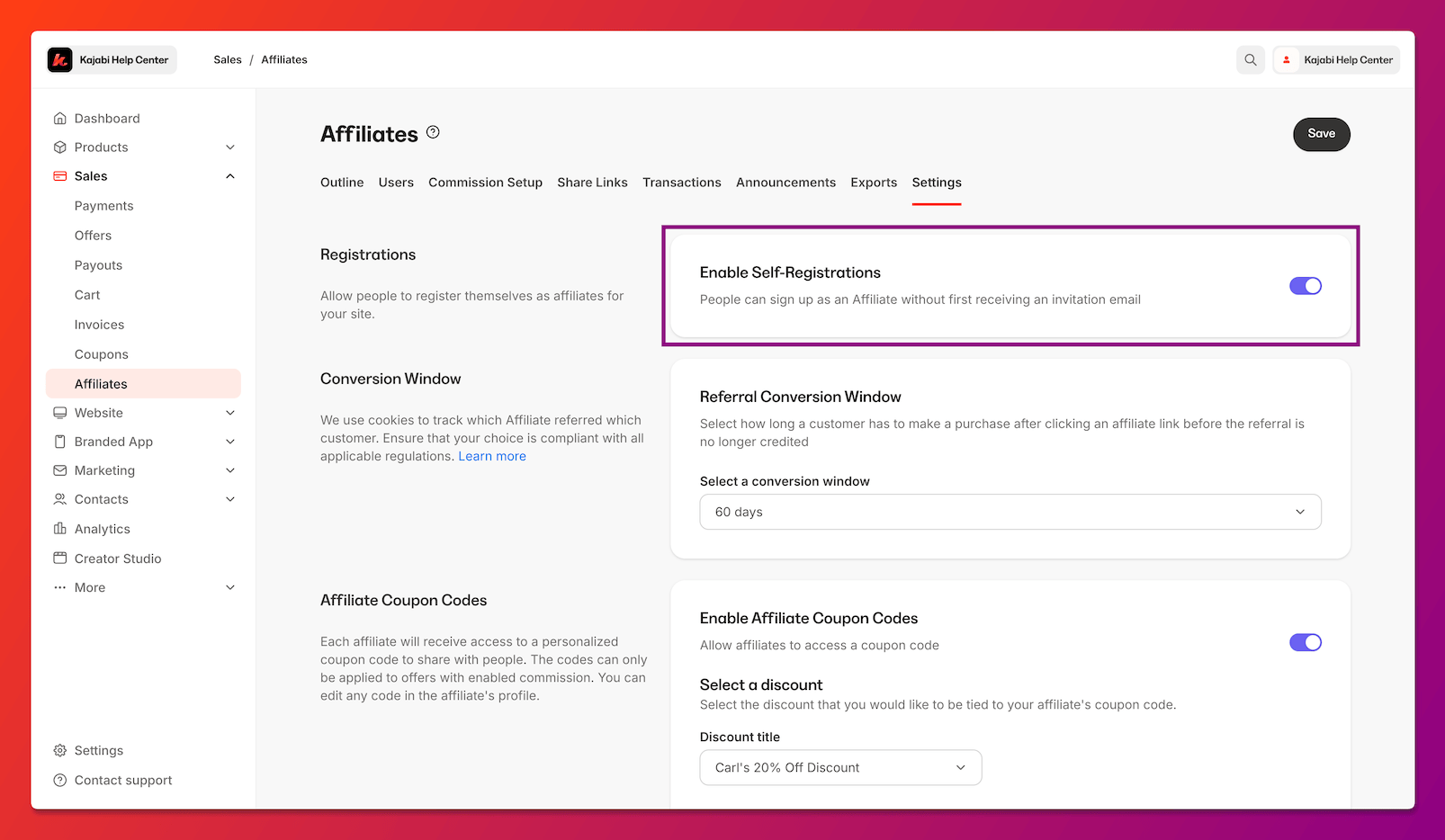
Task: Click the Kajabi logo icon
Action: pos(59,59)
